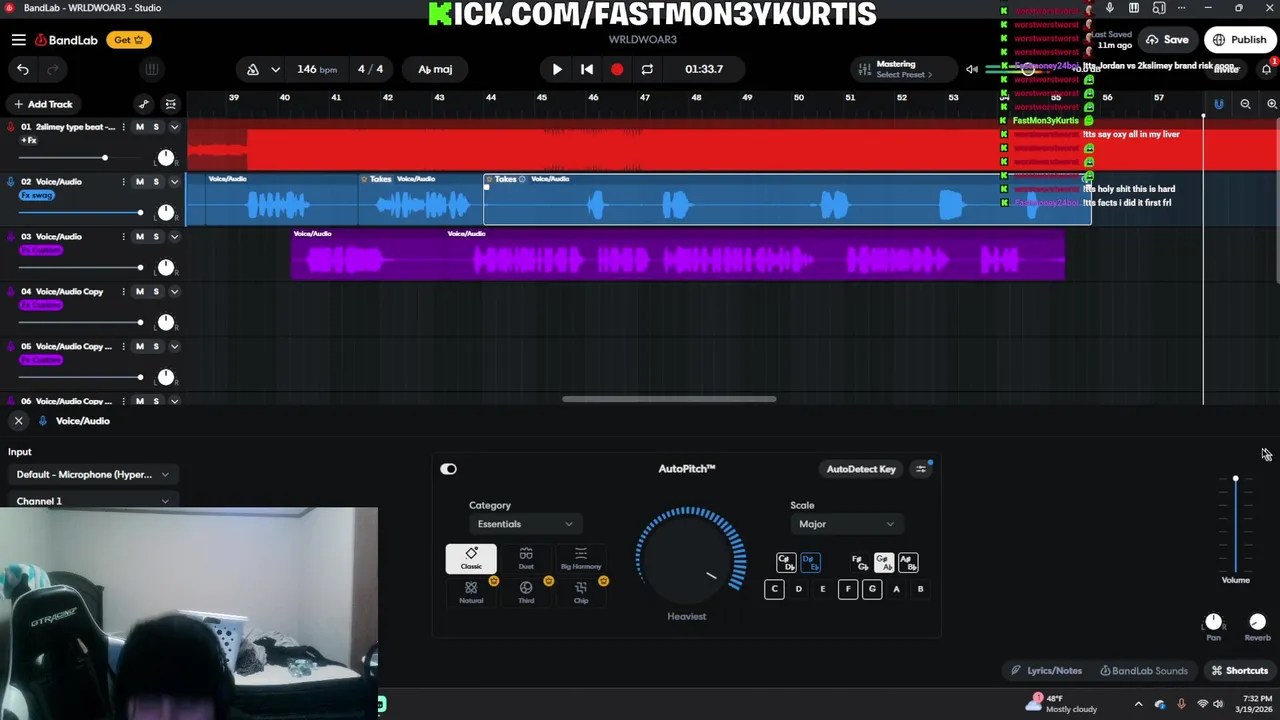Select the Chip AutoPitch effect

581,593
